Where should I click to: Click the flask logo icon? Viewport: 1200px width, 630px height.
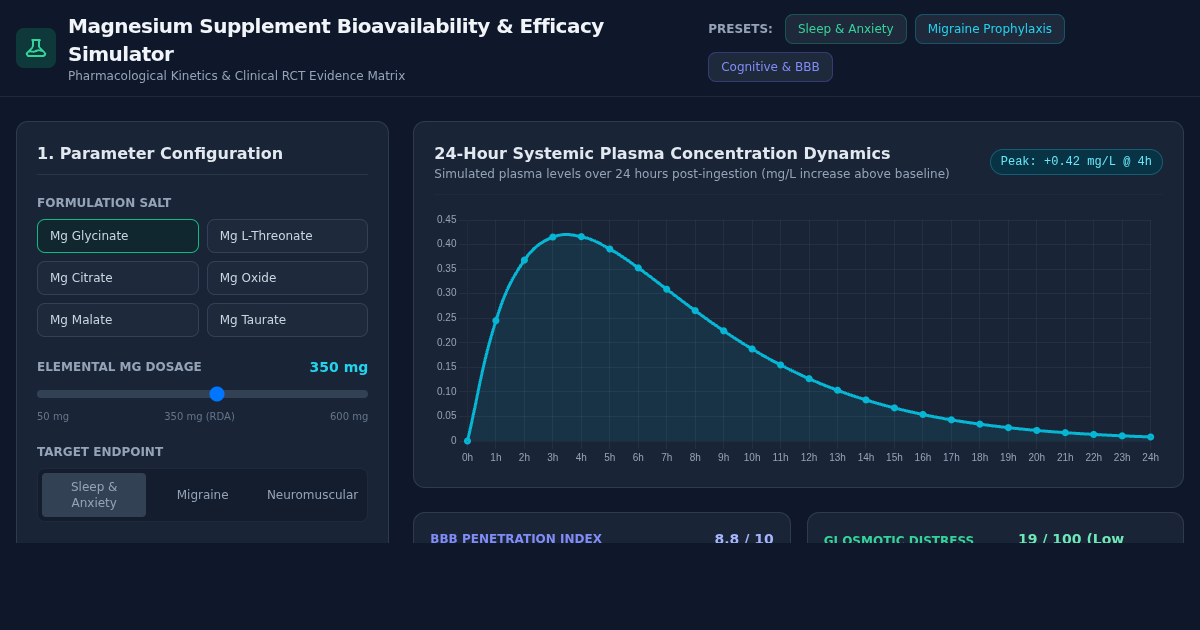tap(36, 48)
